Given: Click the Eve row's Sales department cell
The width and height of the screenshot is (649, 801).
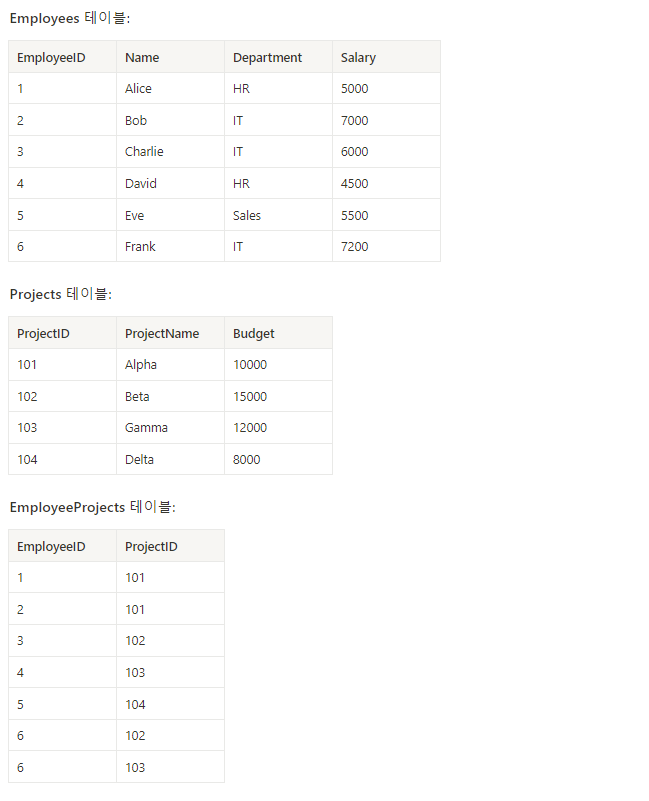Looking at the screenshot, I should pos(278,215).
